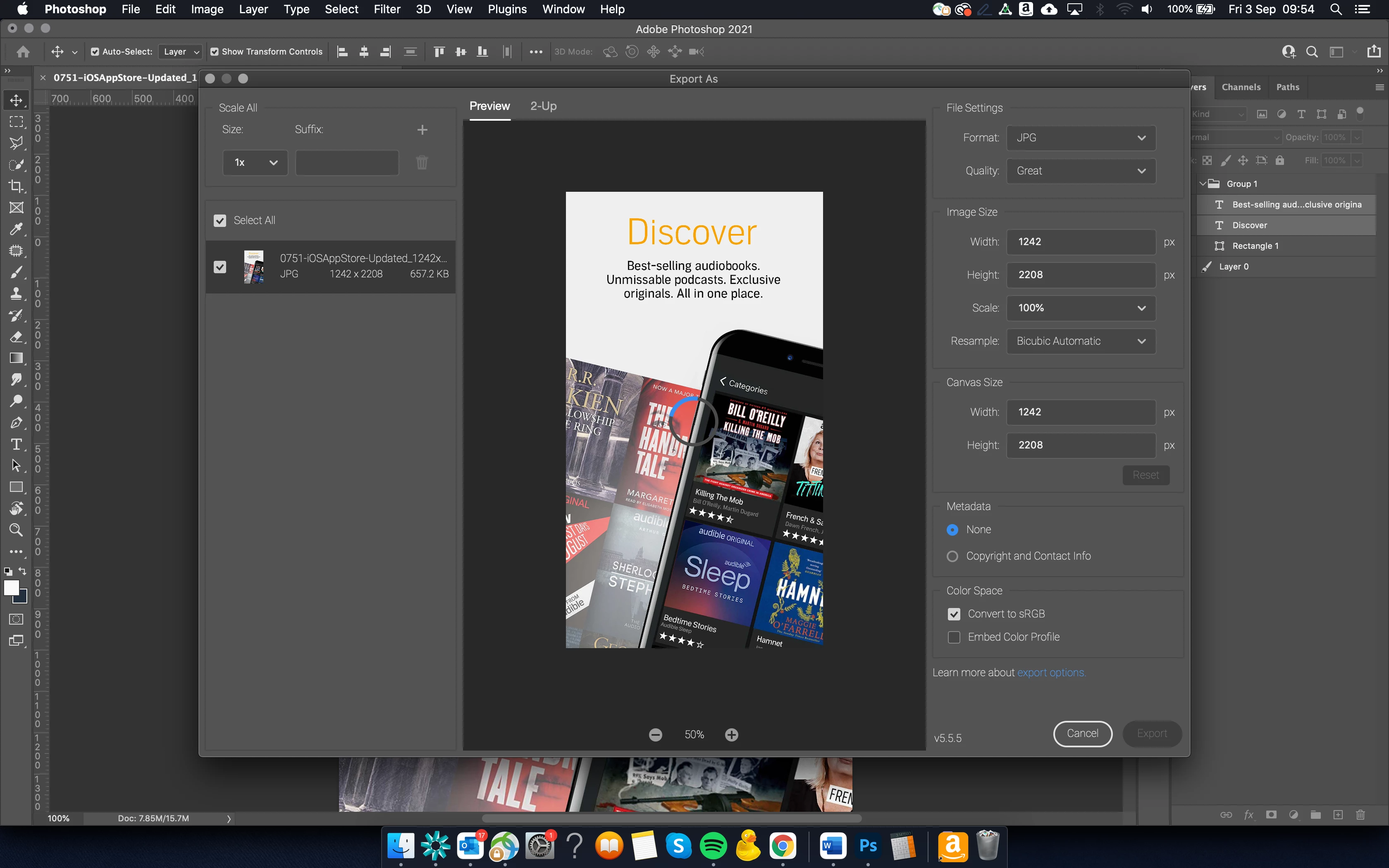Switch to the 2-Up preview tab

(543, 106)
